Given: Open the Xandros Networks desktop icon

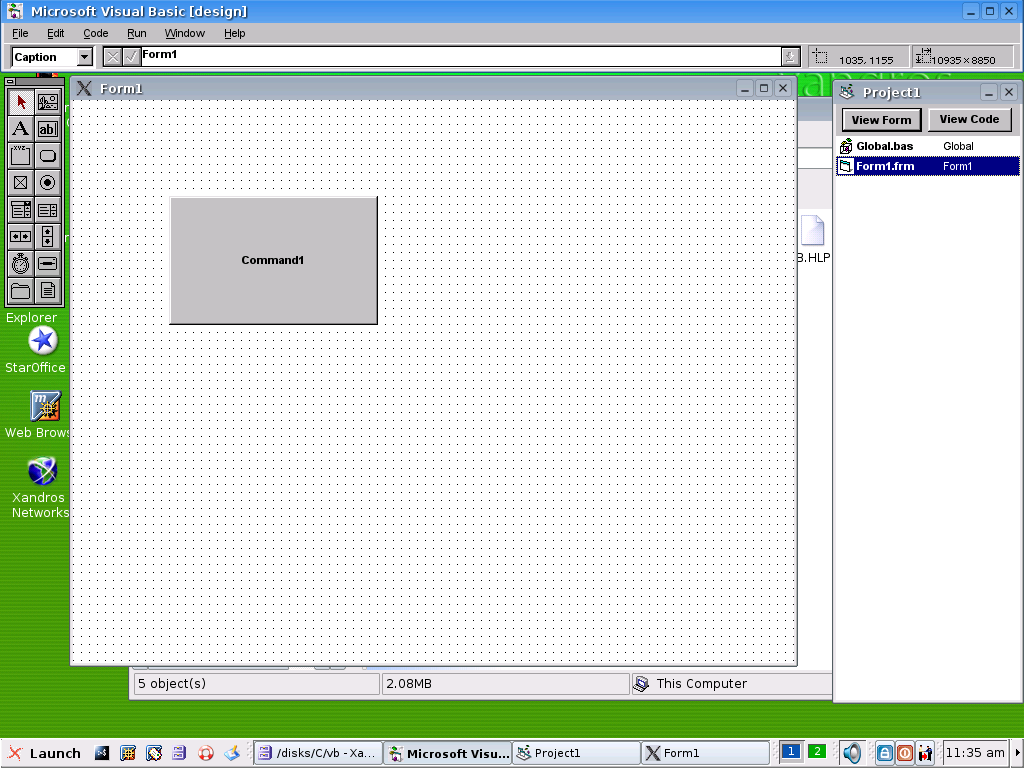Looking at the screenshot, I should coord(42,471).
